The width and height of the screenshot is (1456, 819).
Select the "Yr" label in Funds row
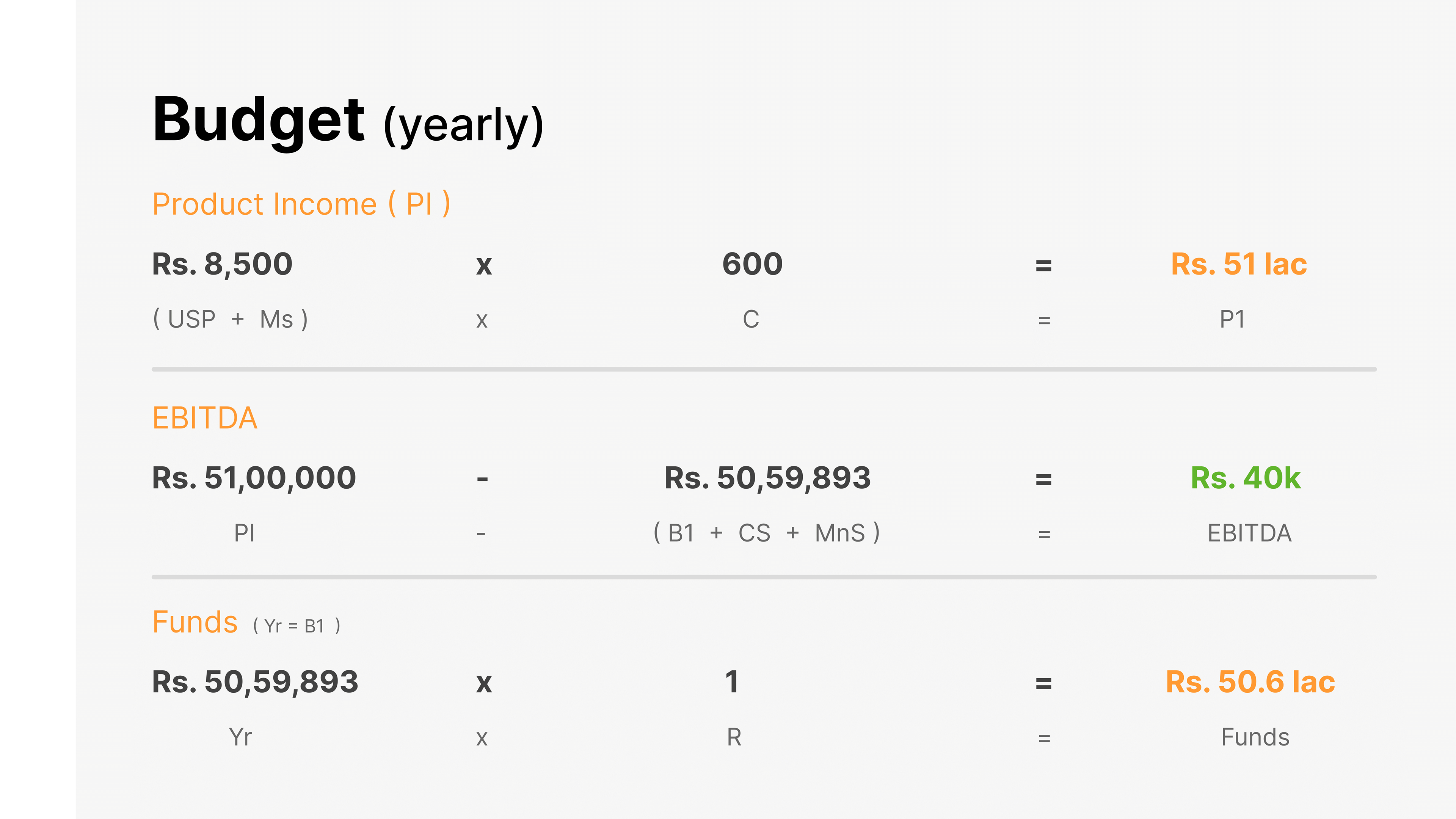(240, 737)
